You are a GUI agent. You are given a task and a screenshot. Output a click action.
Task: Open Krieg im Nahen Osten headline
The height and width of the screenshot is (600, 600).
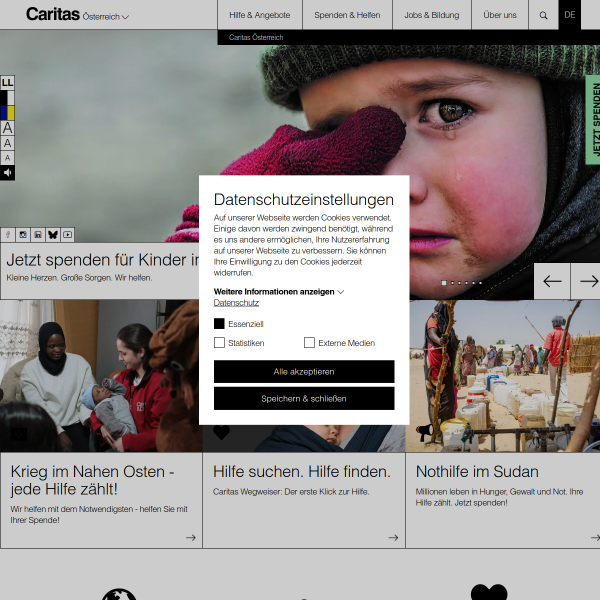[x=92, y=480]
